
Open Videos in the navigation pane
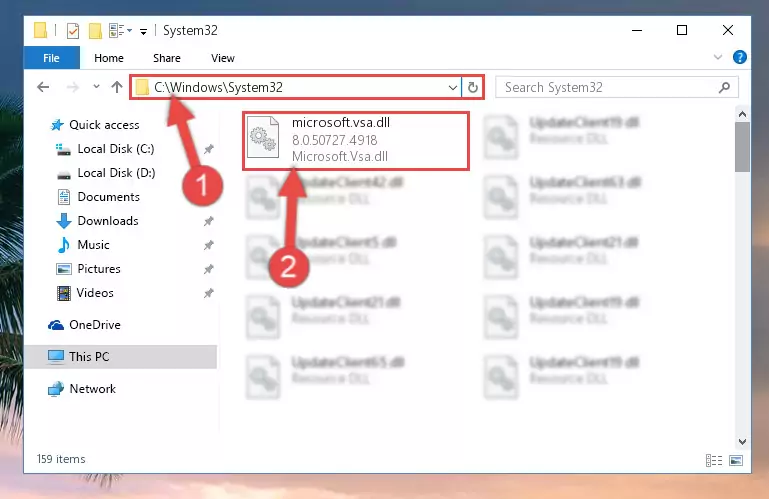click(x=85, y=293)
